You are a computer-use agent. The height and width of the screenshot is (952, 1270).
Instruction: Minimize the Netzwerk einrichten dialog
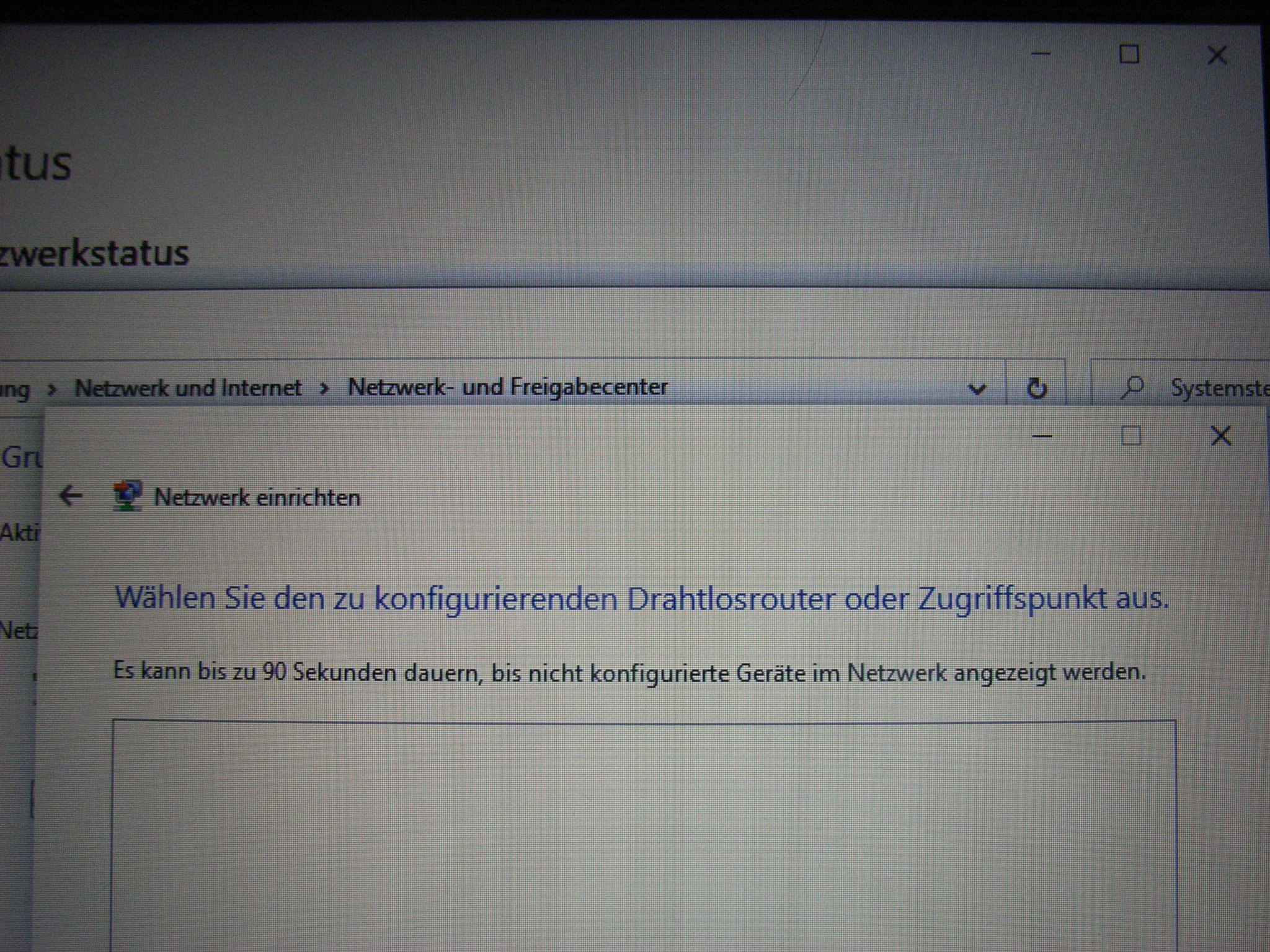1042,436
